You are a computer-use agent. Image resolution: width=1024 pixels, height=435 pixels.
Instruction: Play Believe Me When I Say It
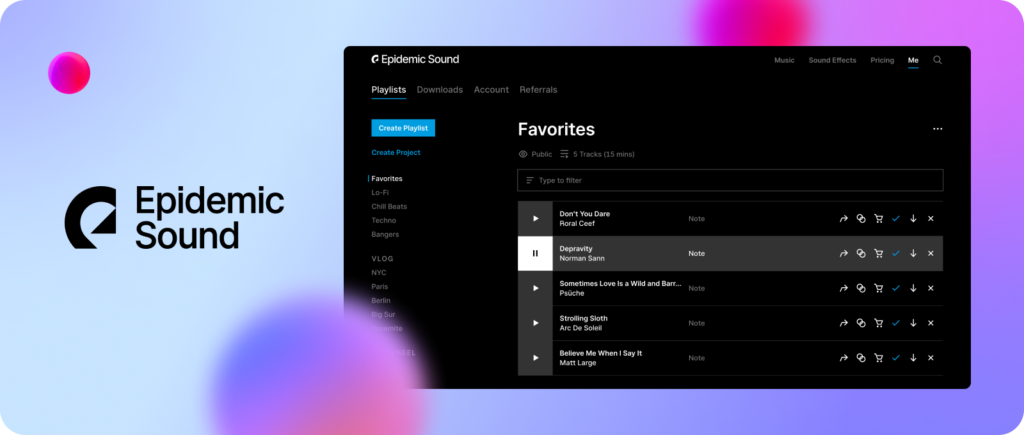click(x=536, y=358)
